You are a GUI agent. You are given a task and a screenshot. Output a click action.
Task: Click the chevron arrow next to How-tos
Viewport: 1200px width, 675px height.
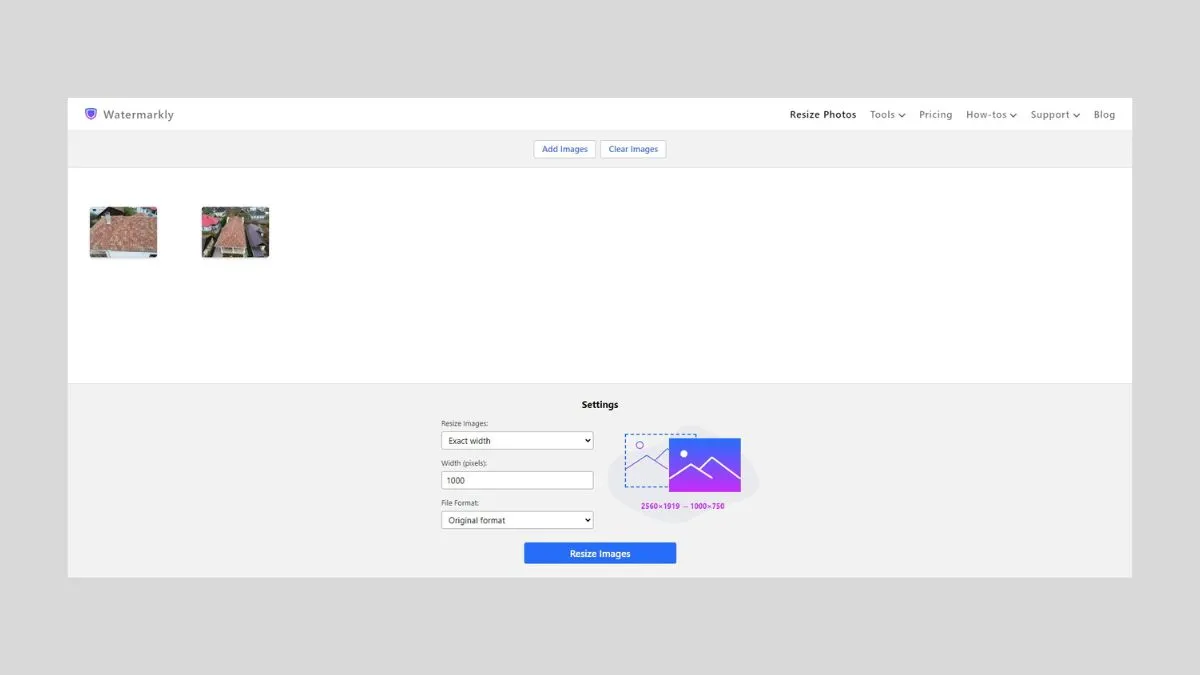(1014, 115)
